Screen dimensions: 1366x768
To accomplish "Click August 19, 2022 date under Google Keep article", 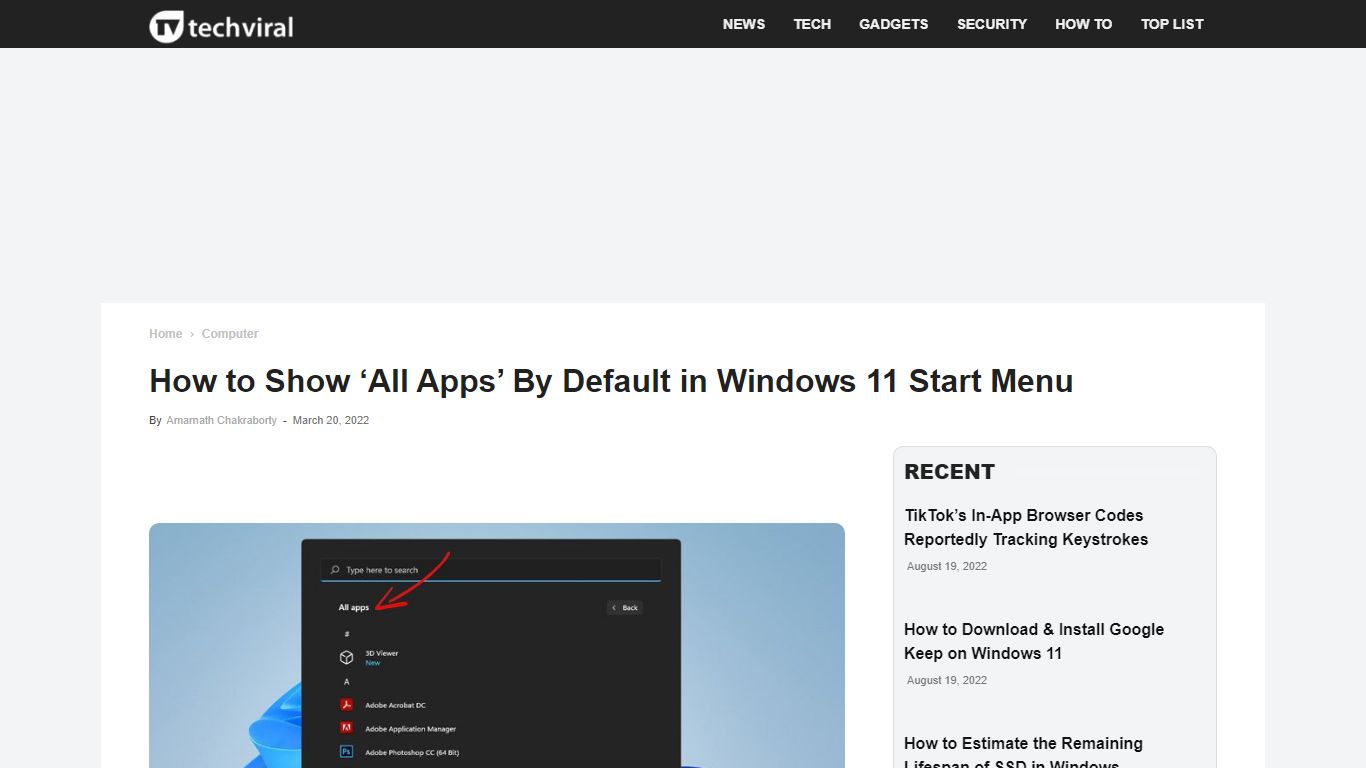I will (x=947, y=680).
